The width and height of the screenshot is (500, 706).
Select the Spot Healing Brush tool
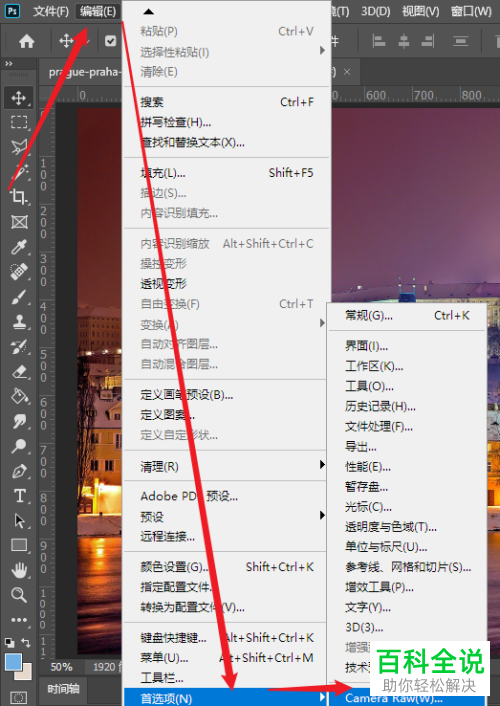click(x=18, y=271)
